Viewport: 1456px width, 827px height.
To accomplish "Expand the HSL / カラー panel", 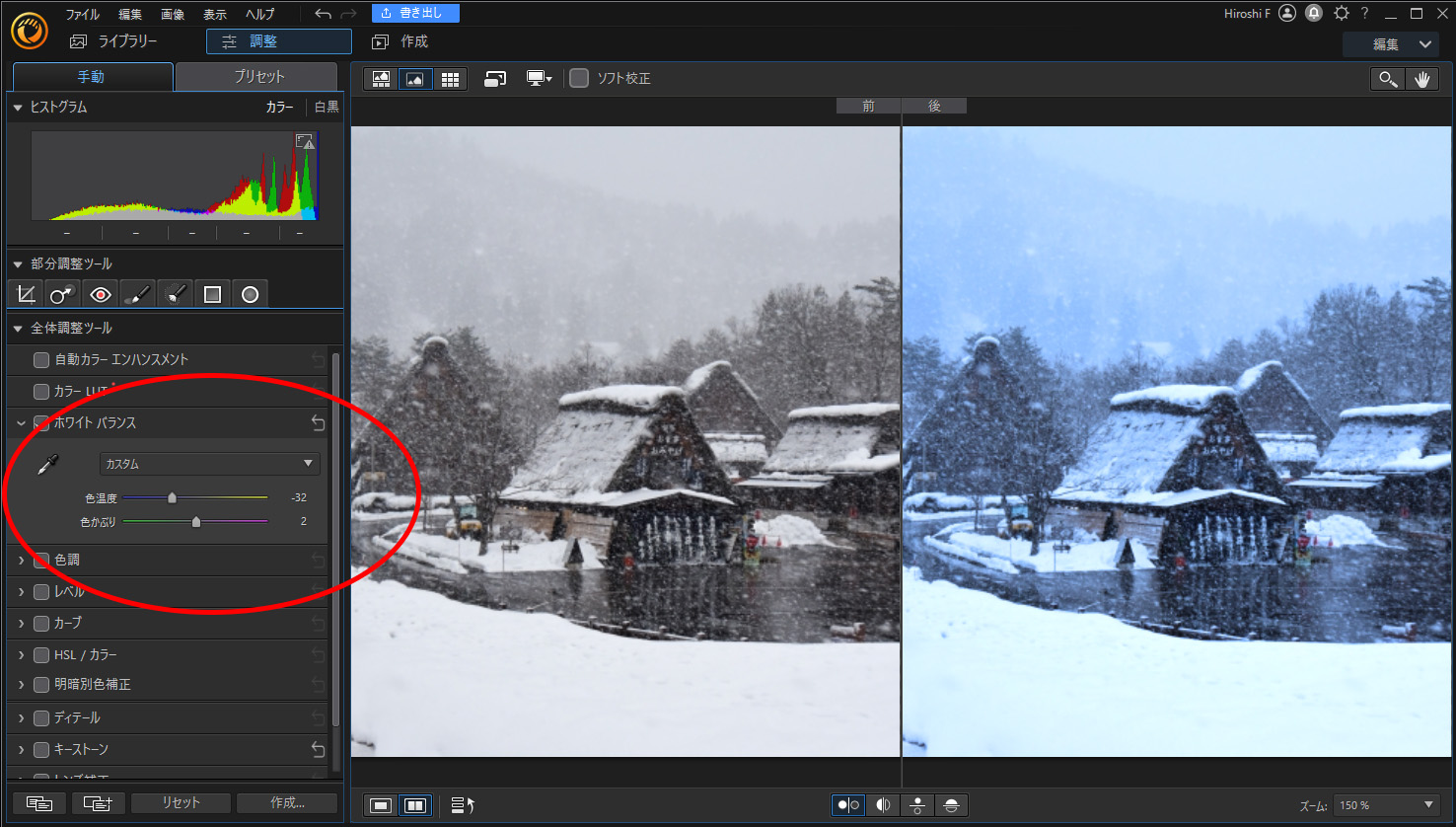I will click(21, 655).
